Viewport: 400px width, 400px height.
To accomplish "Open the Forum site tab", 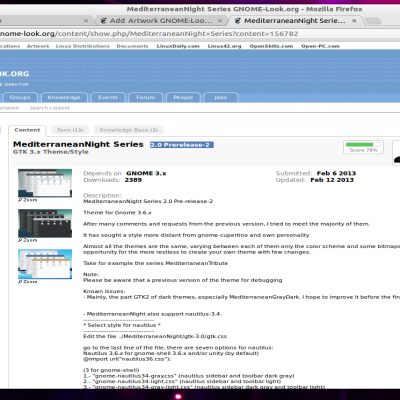I will [x=146, y=97].
